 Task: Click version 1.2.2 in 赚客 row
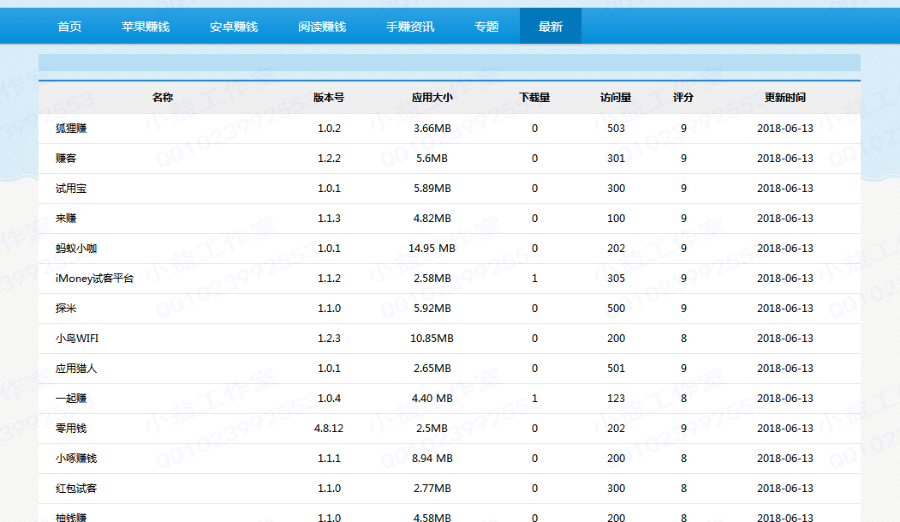[x=329, y=158]
